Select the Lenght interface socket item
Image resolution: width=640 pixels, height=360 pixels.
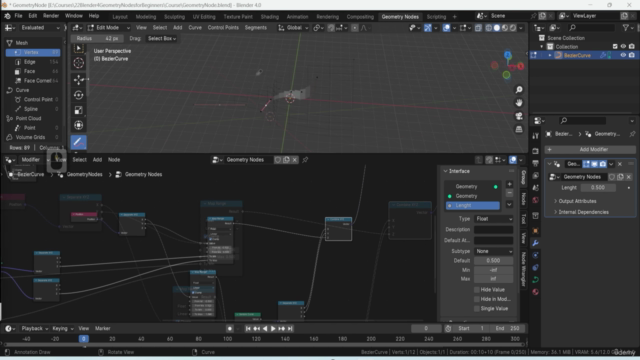point(473,206)
